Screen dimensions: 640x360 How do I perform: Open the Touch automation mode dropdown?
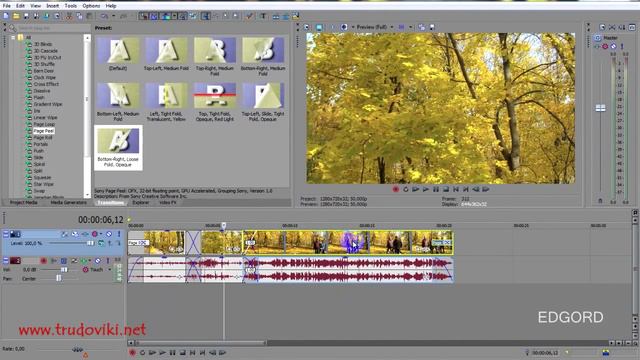109,269
